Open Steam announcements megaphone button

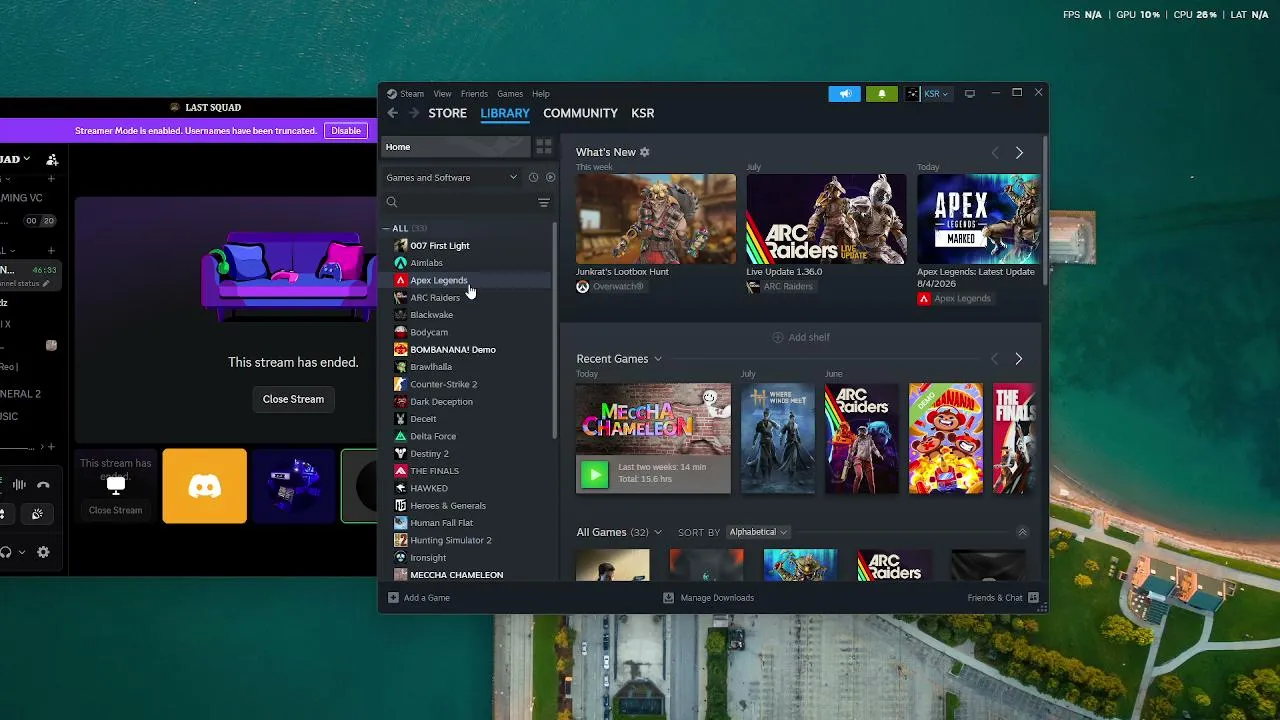pos(844,94)
